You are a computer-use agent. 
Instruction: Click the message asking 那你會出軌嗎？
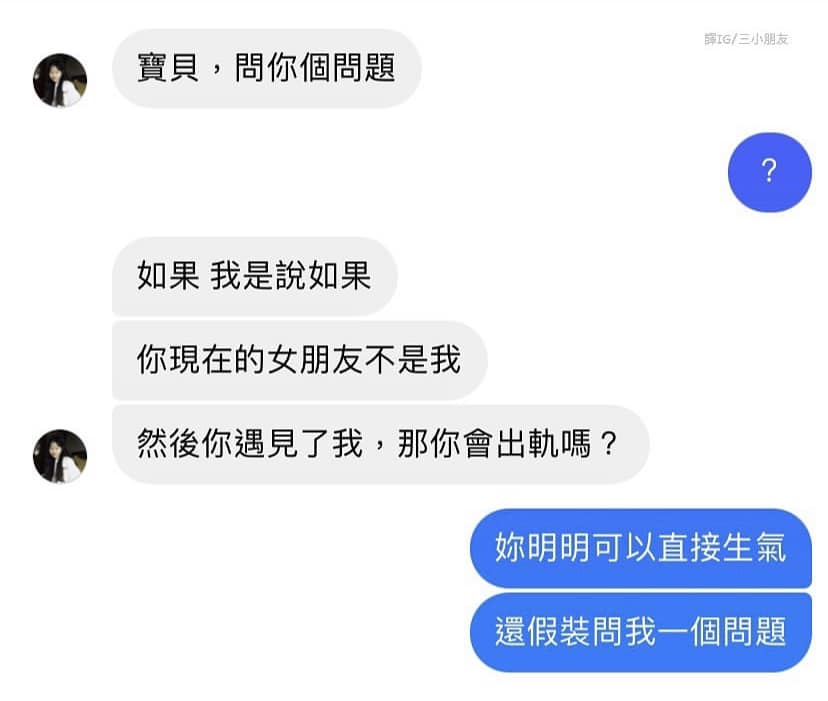(380, 444)
